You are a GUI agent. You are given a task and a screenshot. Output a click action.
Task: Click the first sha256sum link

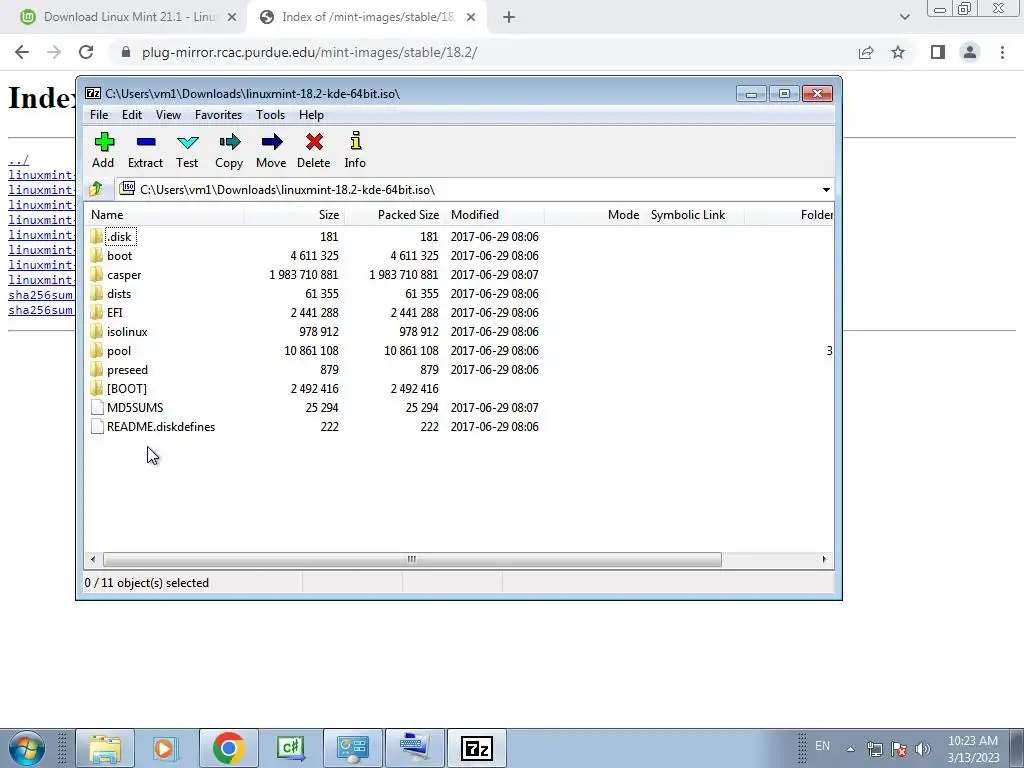coord(40,295)
